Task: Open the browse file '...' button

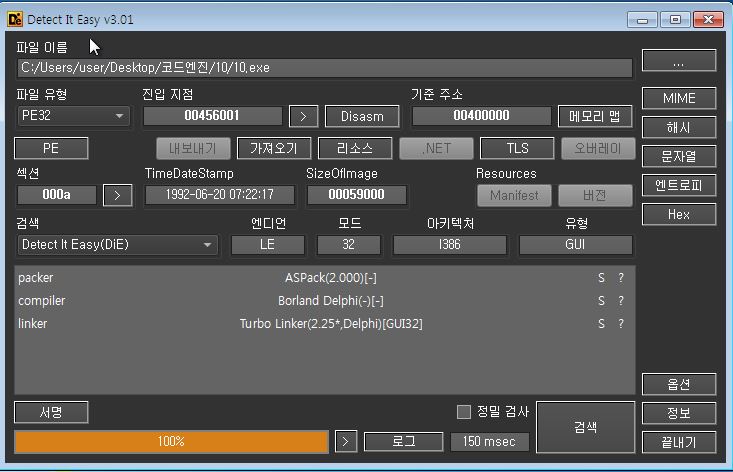Action: pyautogui.click(x=679, y=61)
